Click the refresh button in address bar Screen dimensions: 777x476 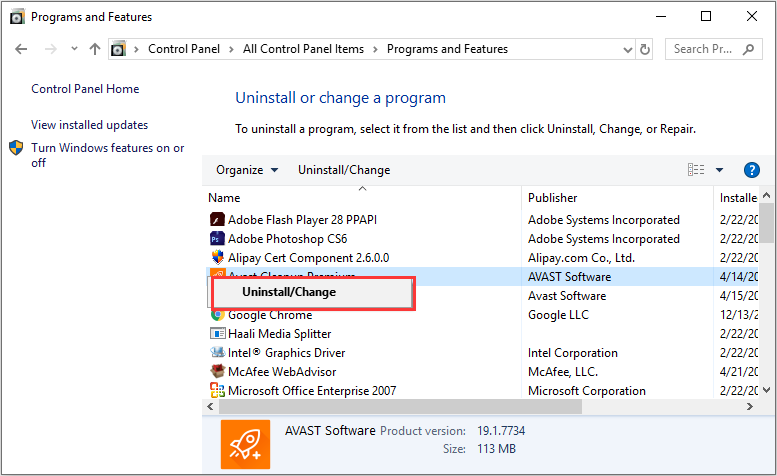pyautogui.click(x=644, y=49)
